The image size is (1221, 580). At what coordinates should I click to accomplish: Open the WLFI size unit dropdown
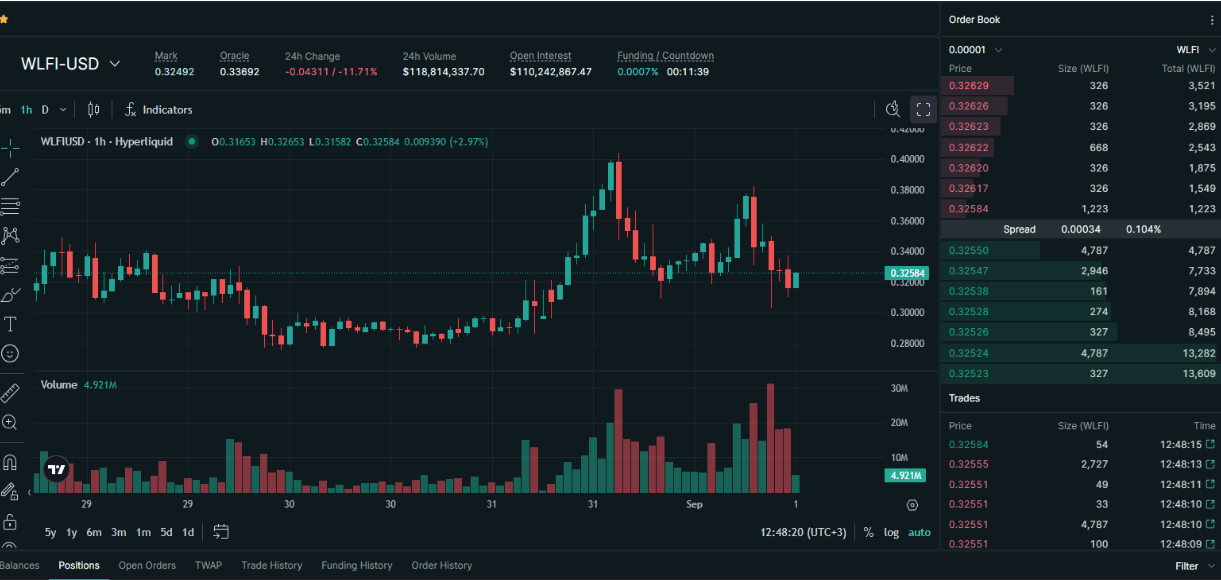(x=1194, y=49)
